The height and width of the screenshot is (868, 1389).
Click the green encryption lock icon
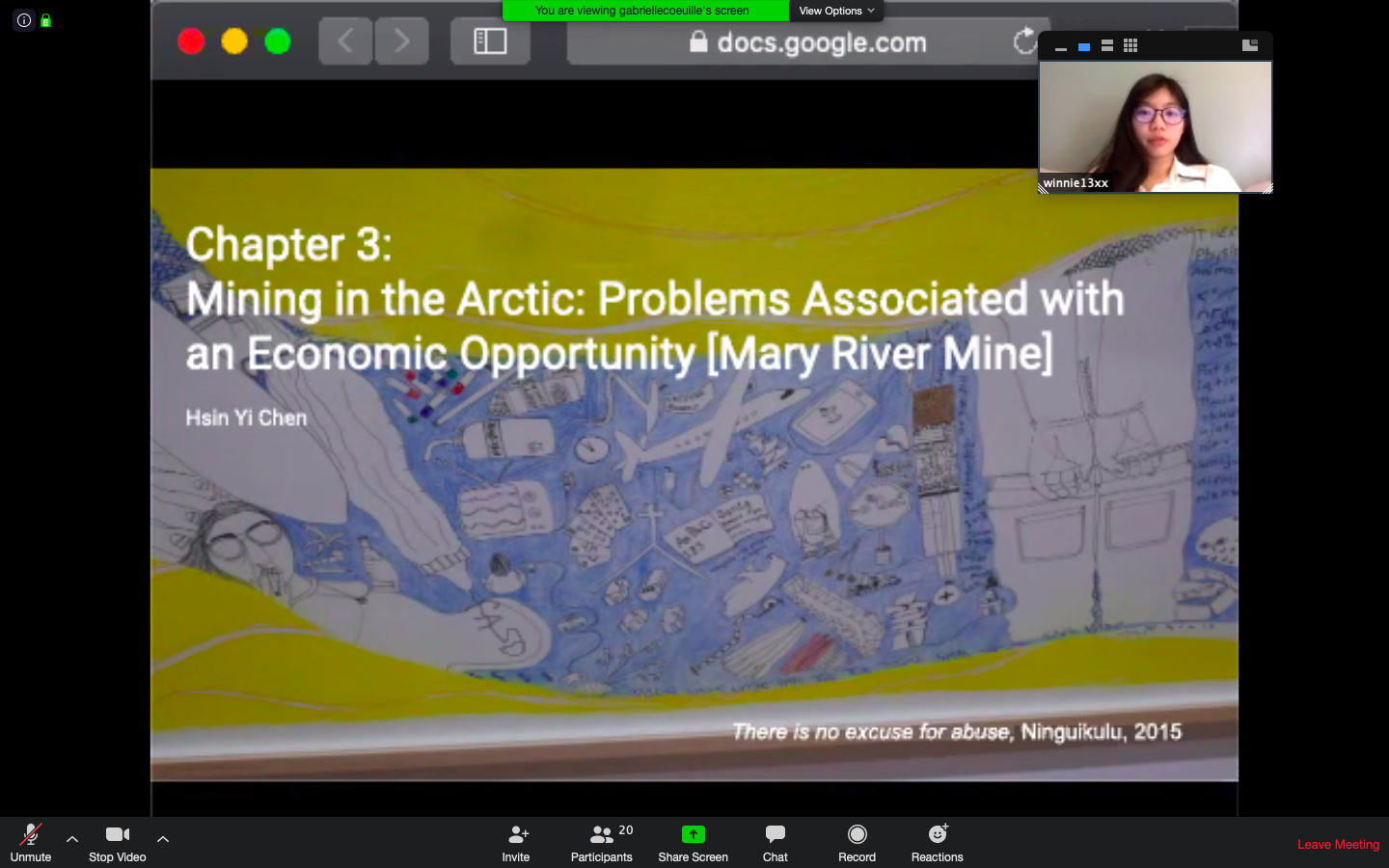click(45, 20)
